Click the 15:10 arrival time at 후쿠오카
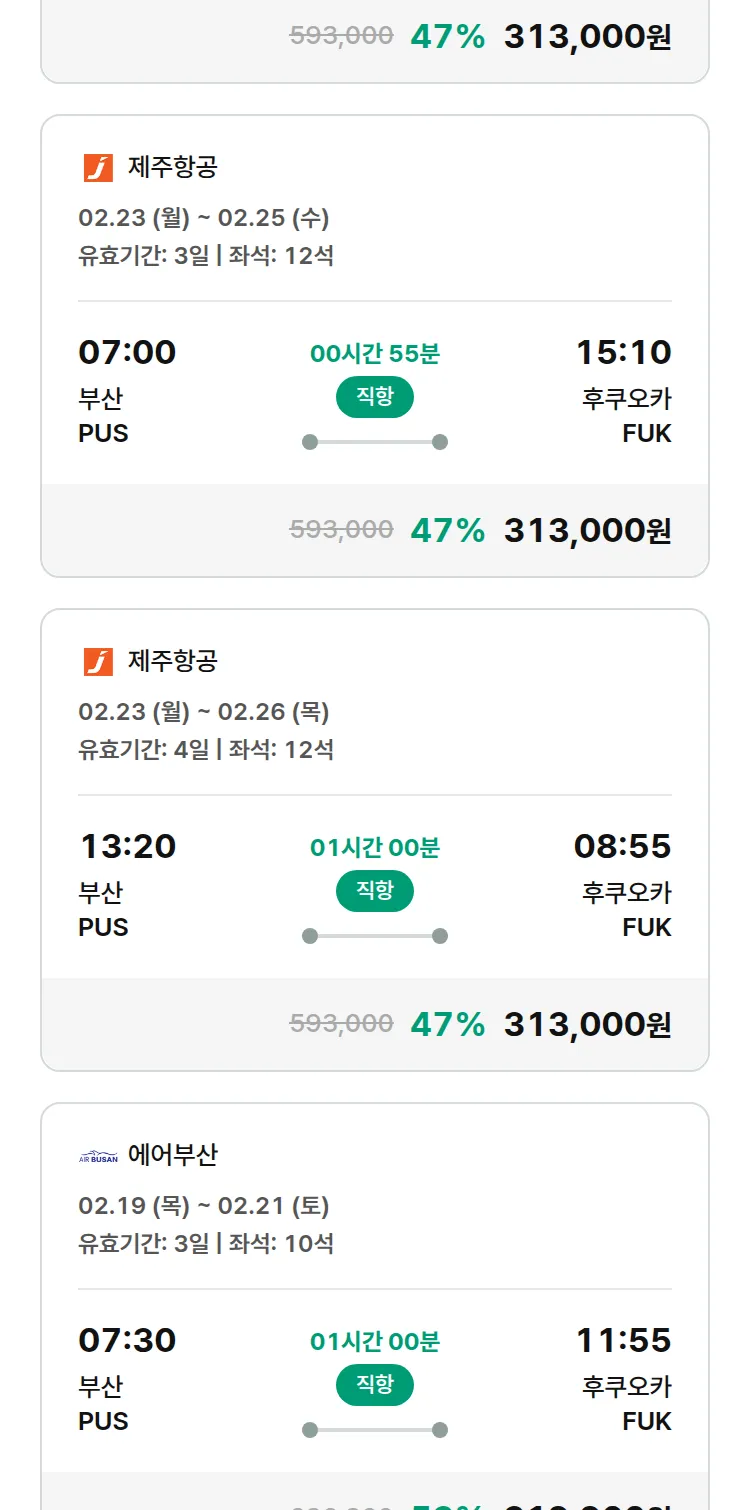Viewport: 750px width, 1510px height. click(x=623, y=352)
